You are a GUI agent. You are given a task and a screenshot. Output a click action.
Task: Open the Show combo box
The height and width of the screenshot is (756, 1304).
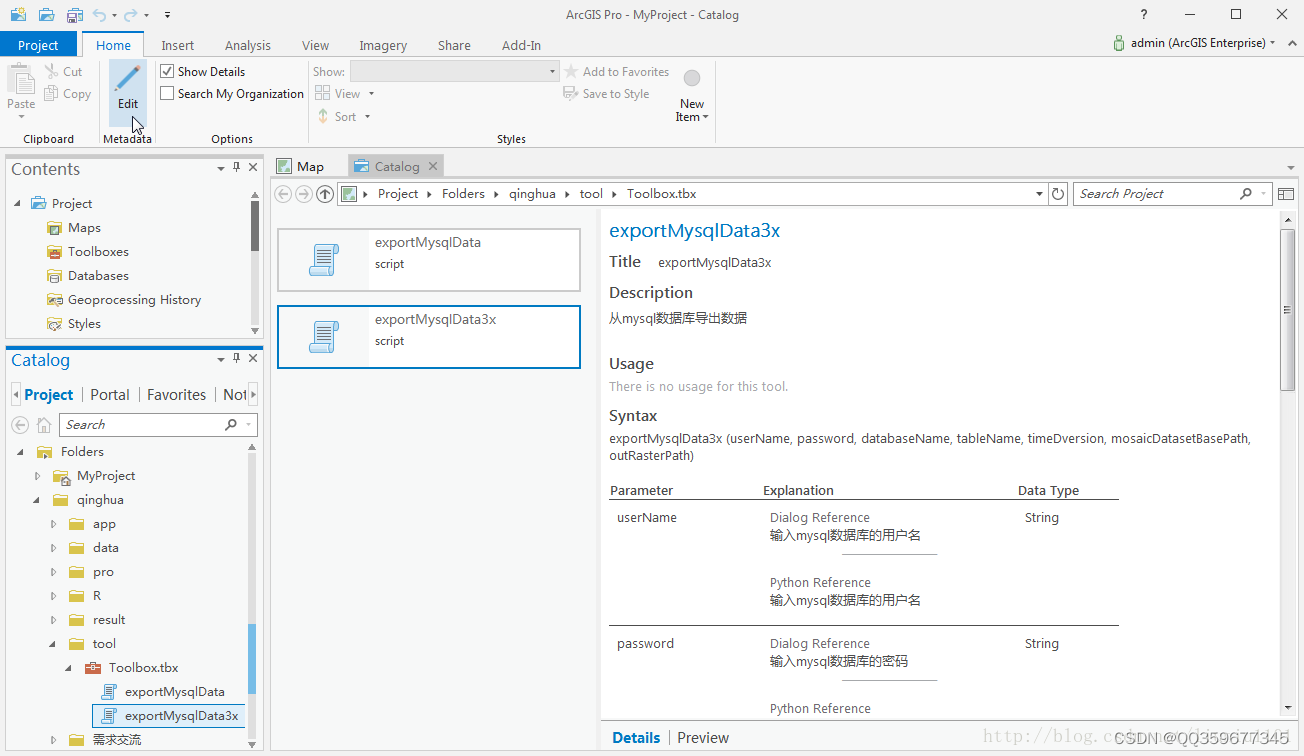(454, 72)
